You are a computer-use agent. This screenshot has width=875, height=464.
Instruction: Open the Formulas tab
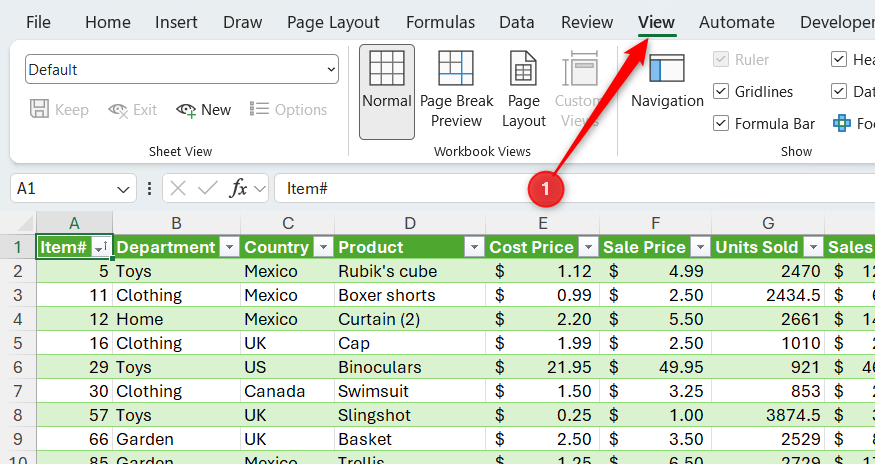point(440,22)
